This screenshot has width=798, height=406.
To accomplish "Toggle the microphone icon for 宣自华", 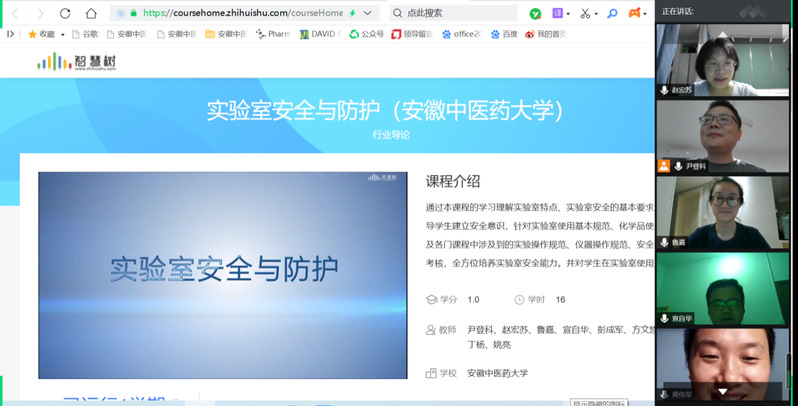I will pos(664,319).
